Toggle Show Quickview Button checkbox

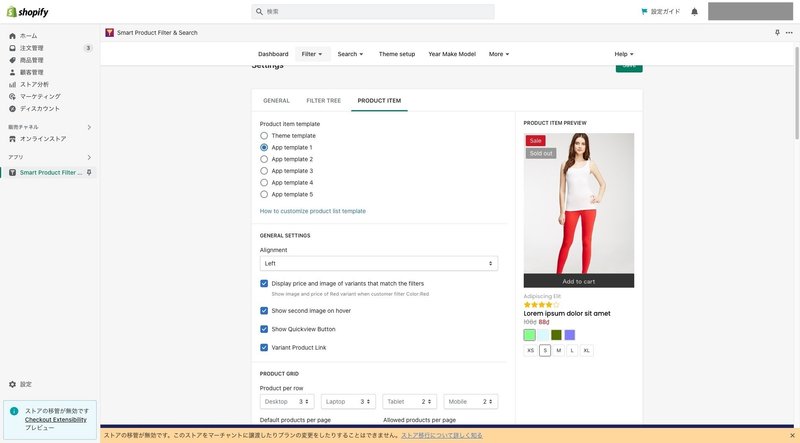[x=264, y=329]
